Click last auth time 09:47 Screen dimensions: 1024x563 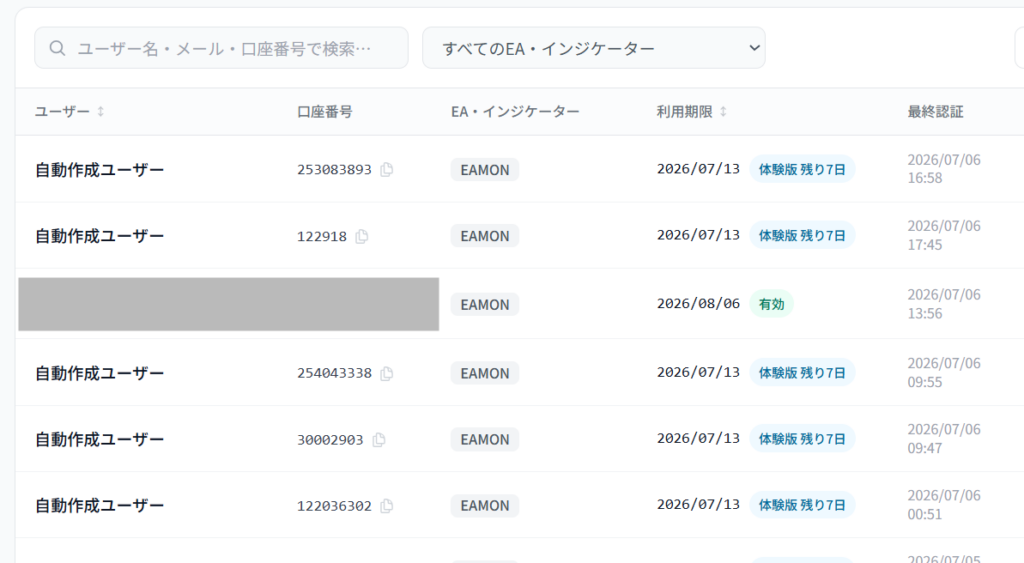[925, 448]
